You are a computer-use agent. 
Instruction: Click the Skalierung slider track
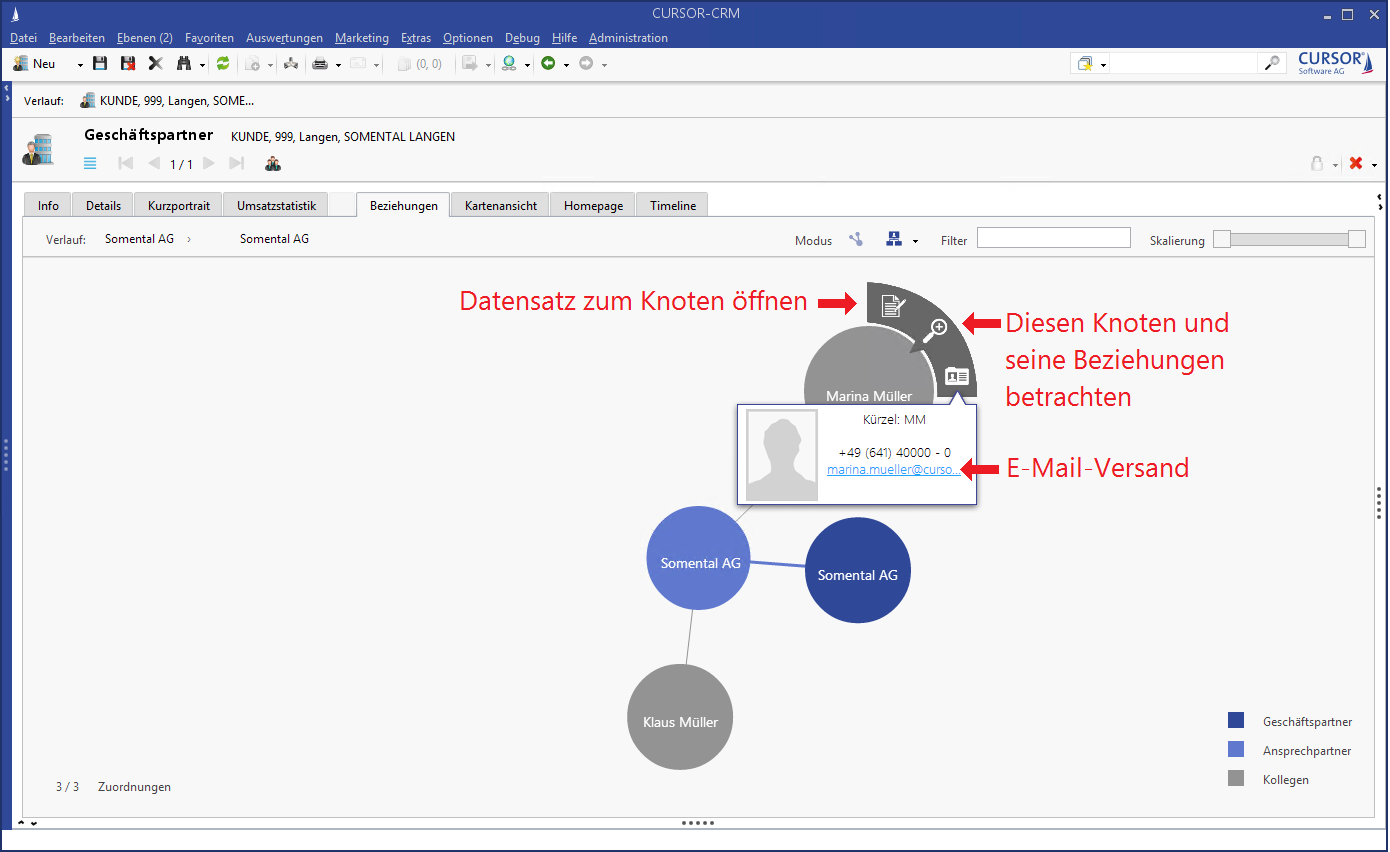pos(1288,240)
